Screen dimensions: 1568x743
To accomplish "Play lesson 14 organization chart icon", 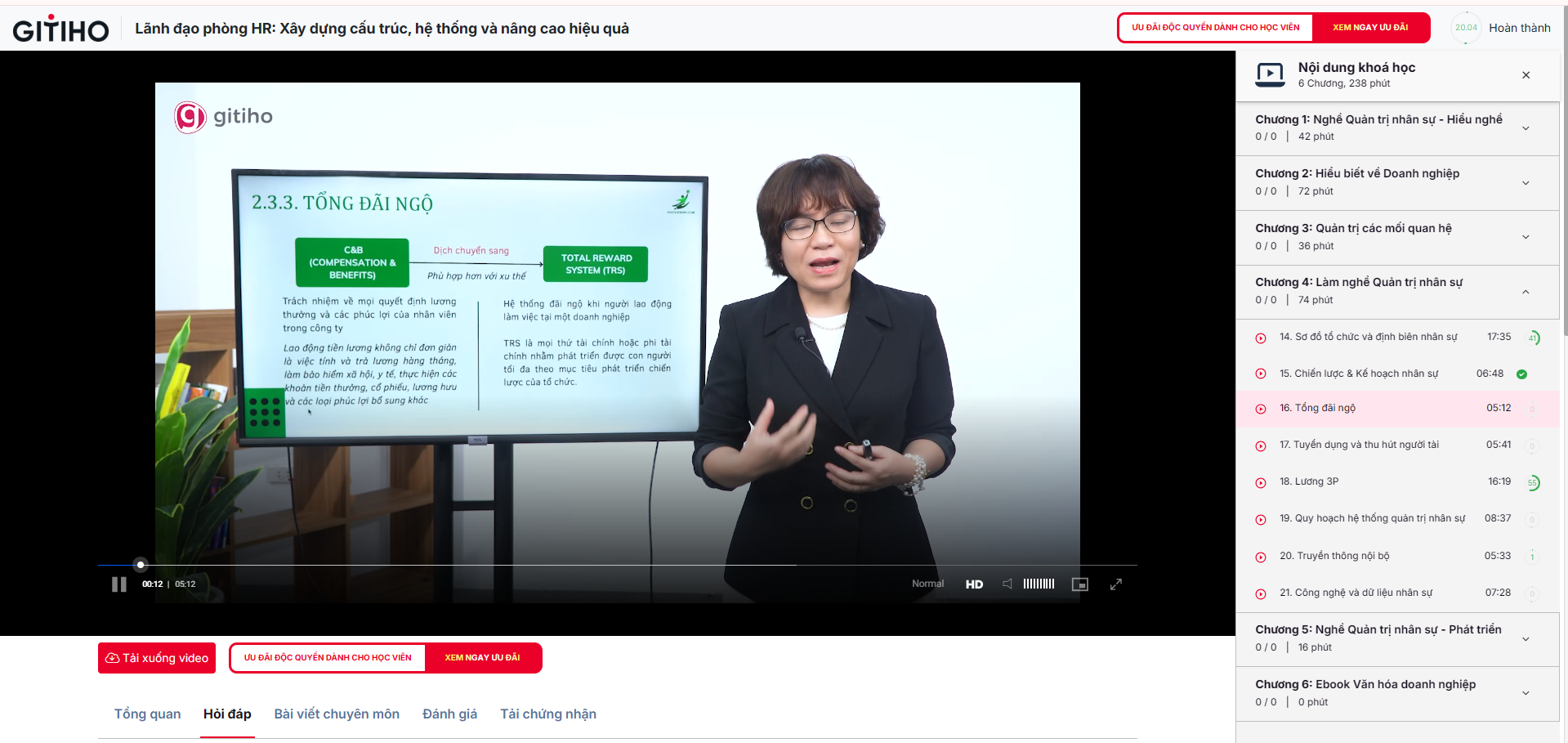I will [1261, 338].
